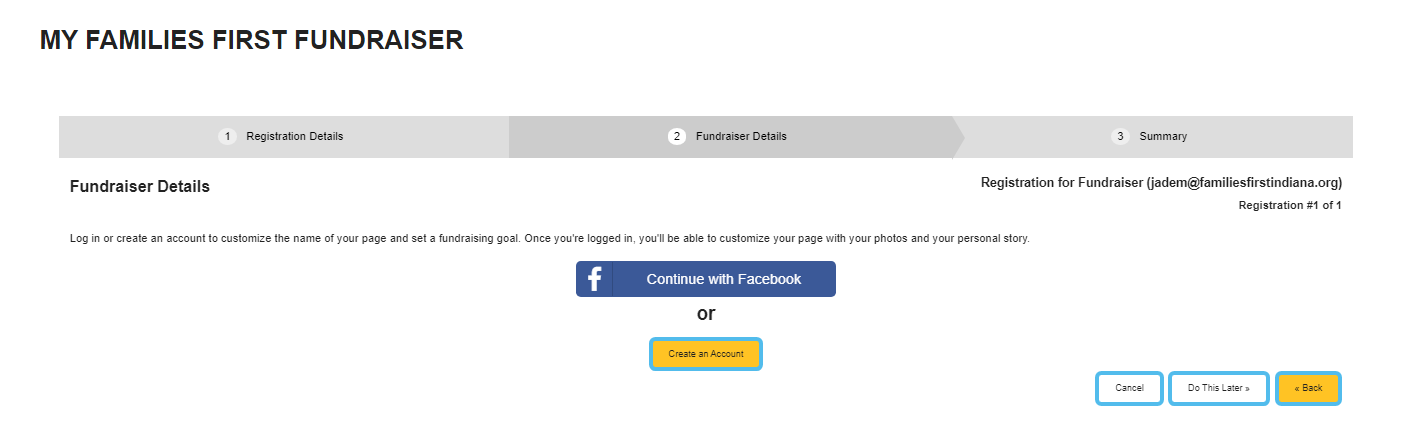Click the 'Registration for Fundraiser' label text
Image resolution: width=1410 pixels, height=446 pixels.
1062,183
